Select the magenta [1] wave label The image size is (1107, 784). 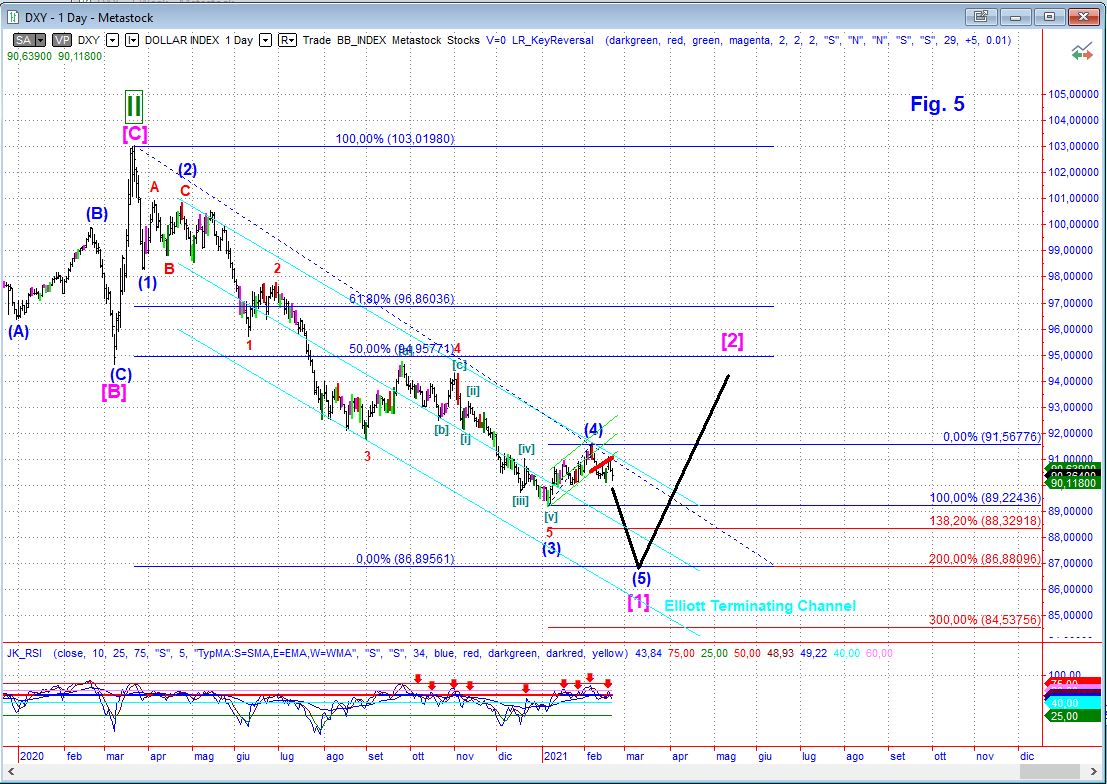[x=638, y=602]
